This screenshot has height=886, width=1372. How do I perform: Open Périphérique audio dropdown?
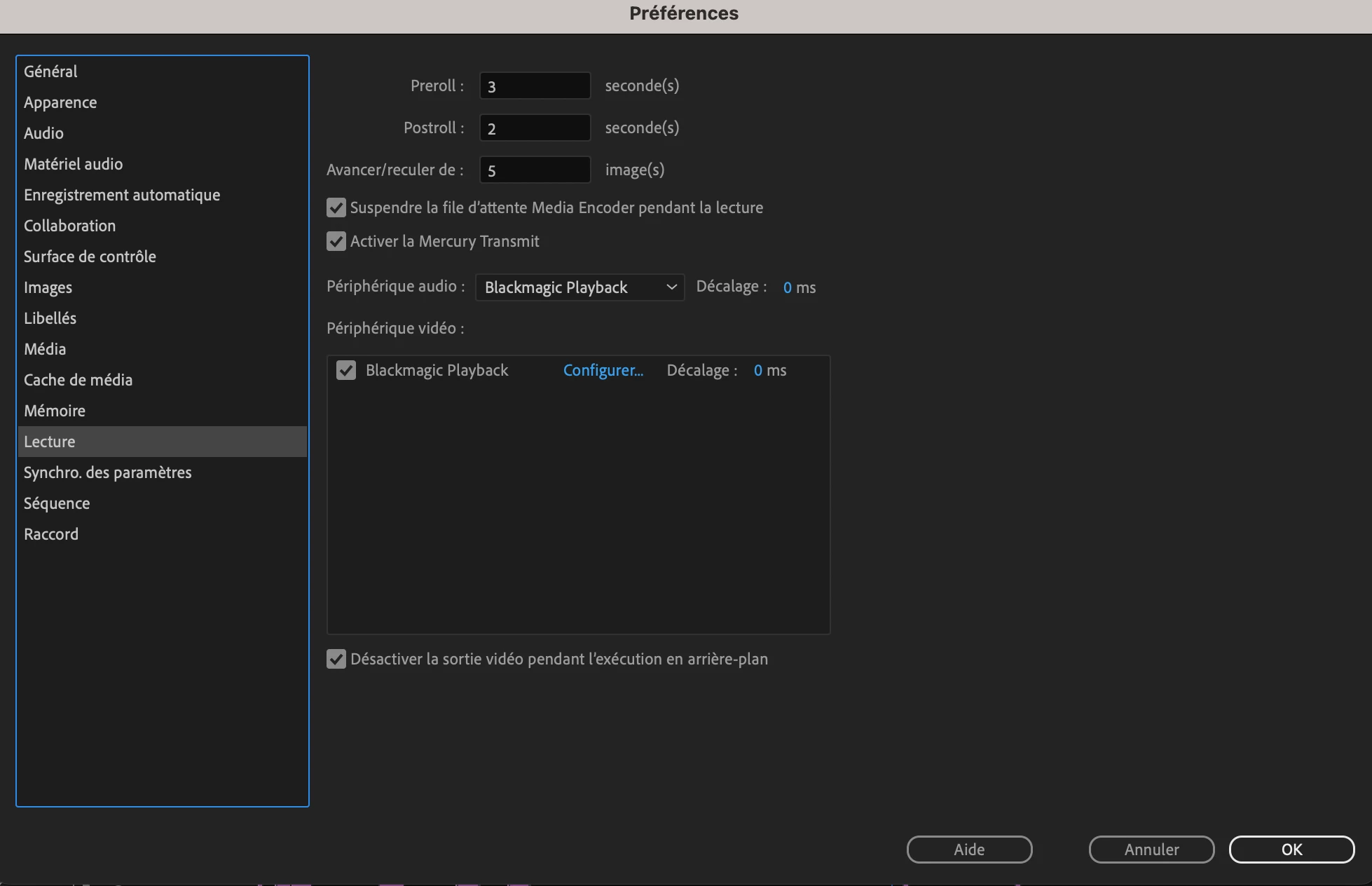point(579,287)
